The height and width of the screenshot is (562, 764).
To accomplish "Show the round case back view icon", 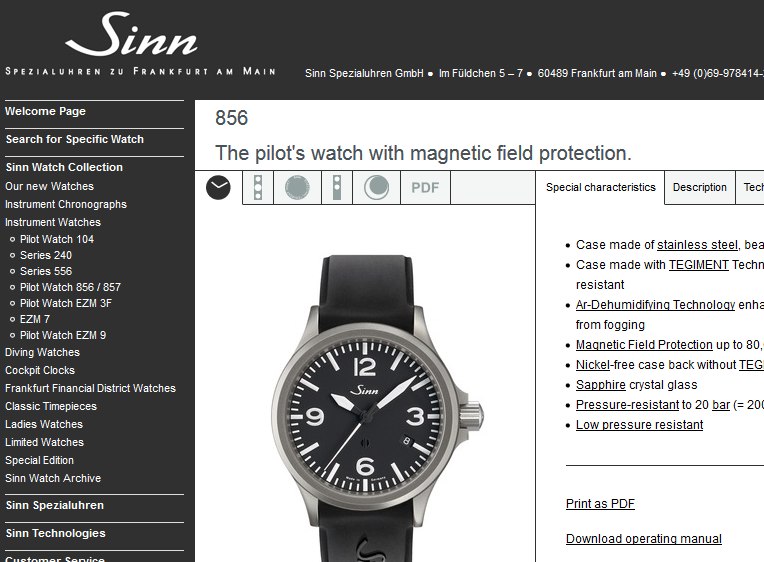I will 297,188.
